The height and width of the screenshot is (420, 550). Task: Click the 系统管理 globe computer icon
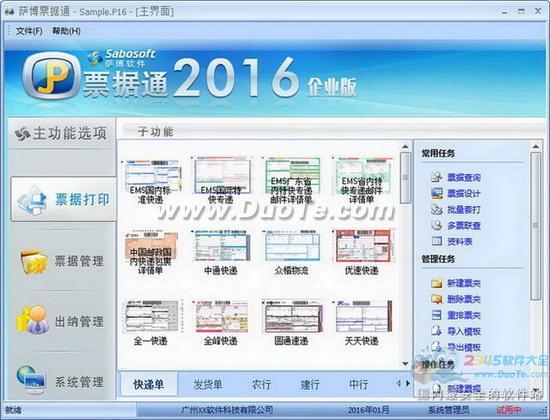[31, 380]
